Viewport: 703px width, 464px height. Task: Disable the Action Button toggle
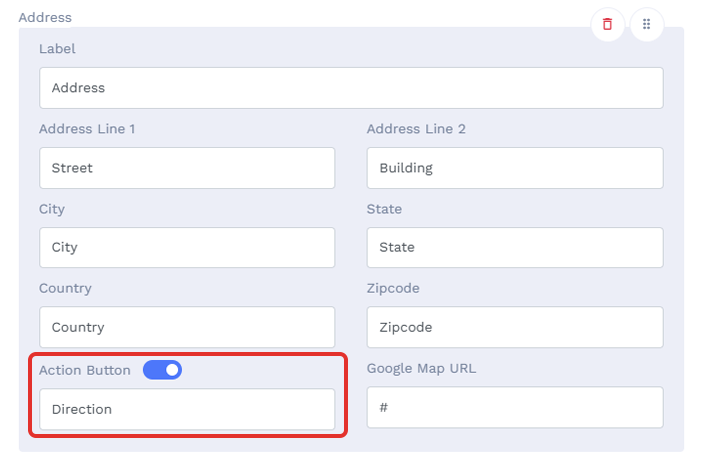click(162, 370)
